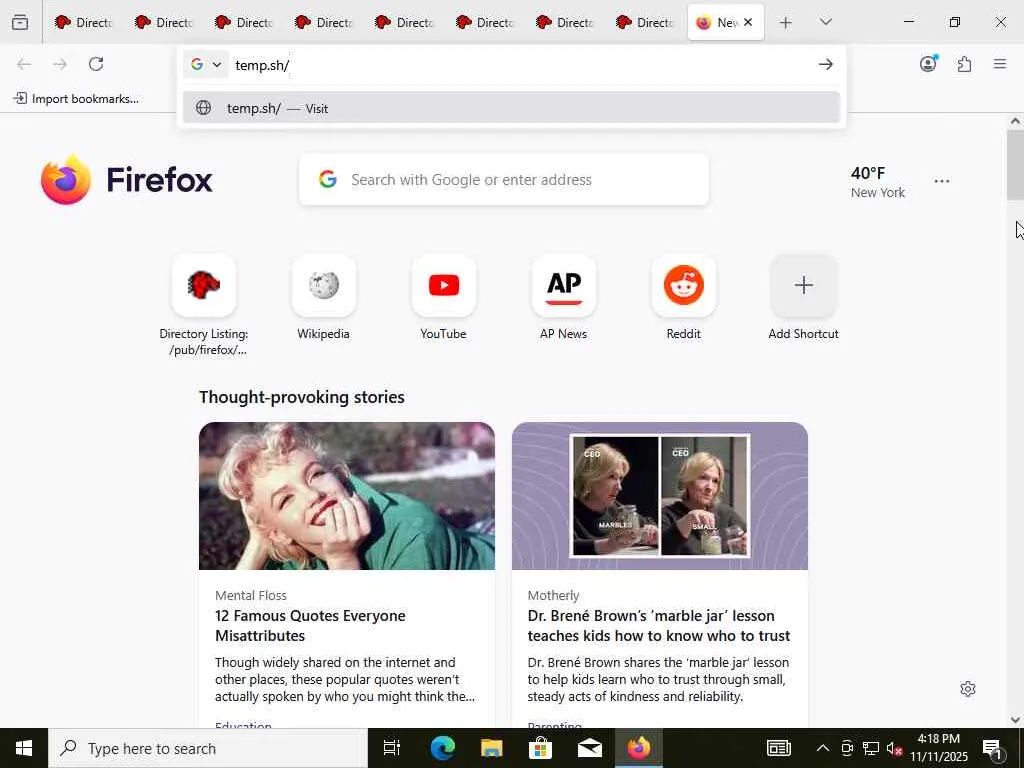Click the Windows Type here to search box

point(208,748)
